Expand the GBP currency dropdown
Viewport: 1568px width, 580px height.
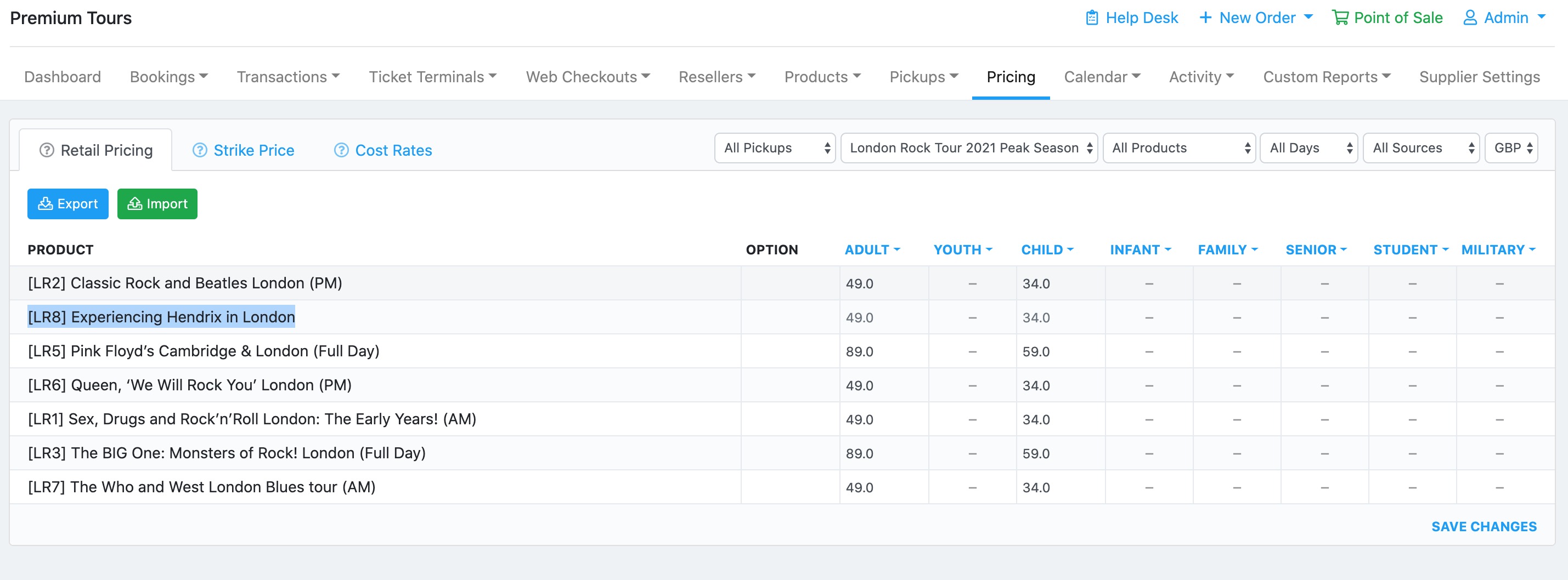[x=1511, y=149]
